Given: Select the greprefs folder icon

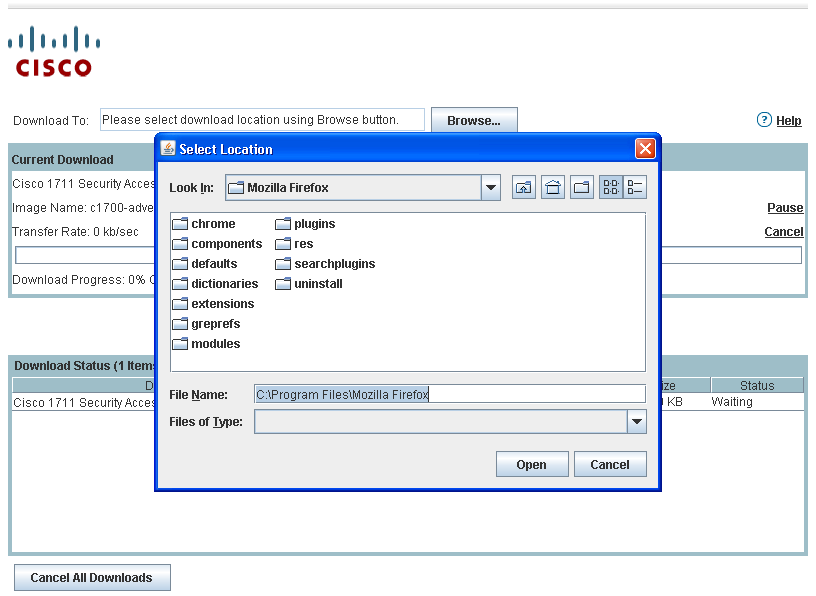Looking at the screenshot, I should pyautogui.click(x=180, y=324).
